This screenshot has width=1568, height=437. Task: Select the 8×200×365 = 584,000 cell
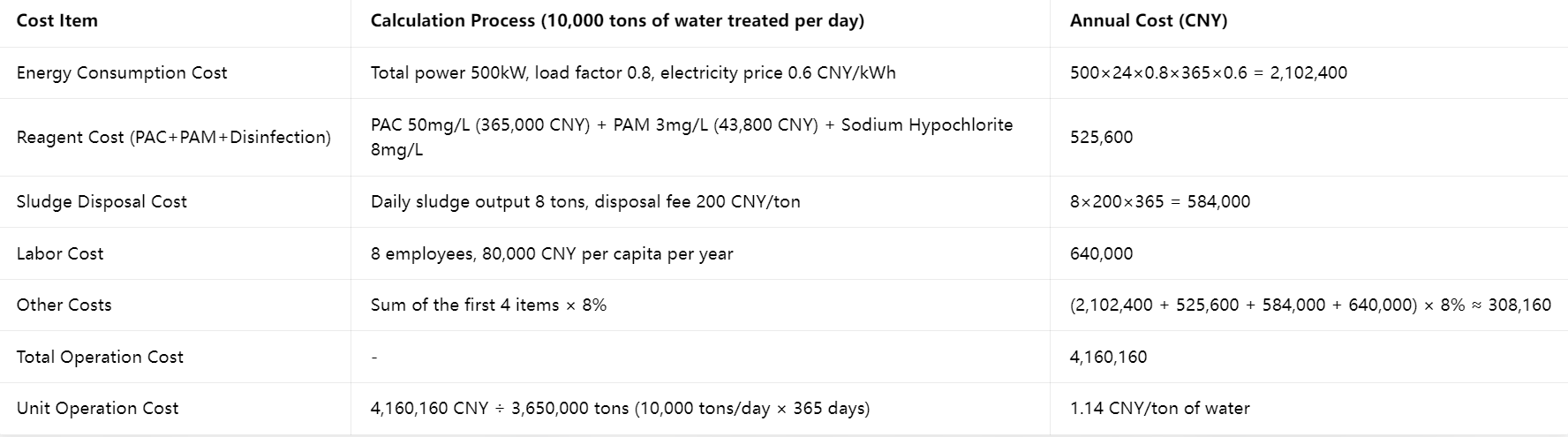click(1160, 202)
